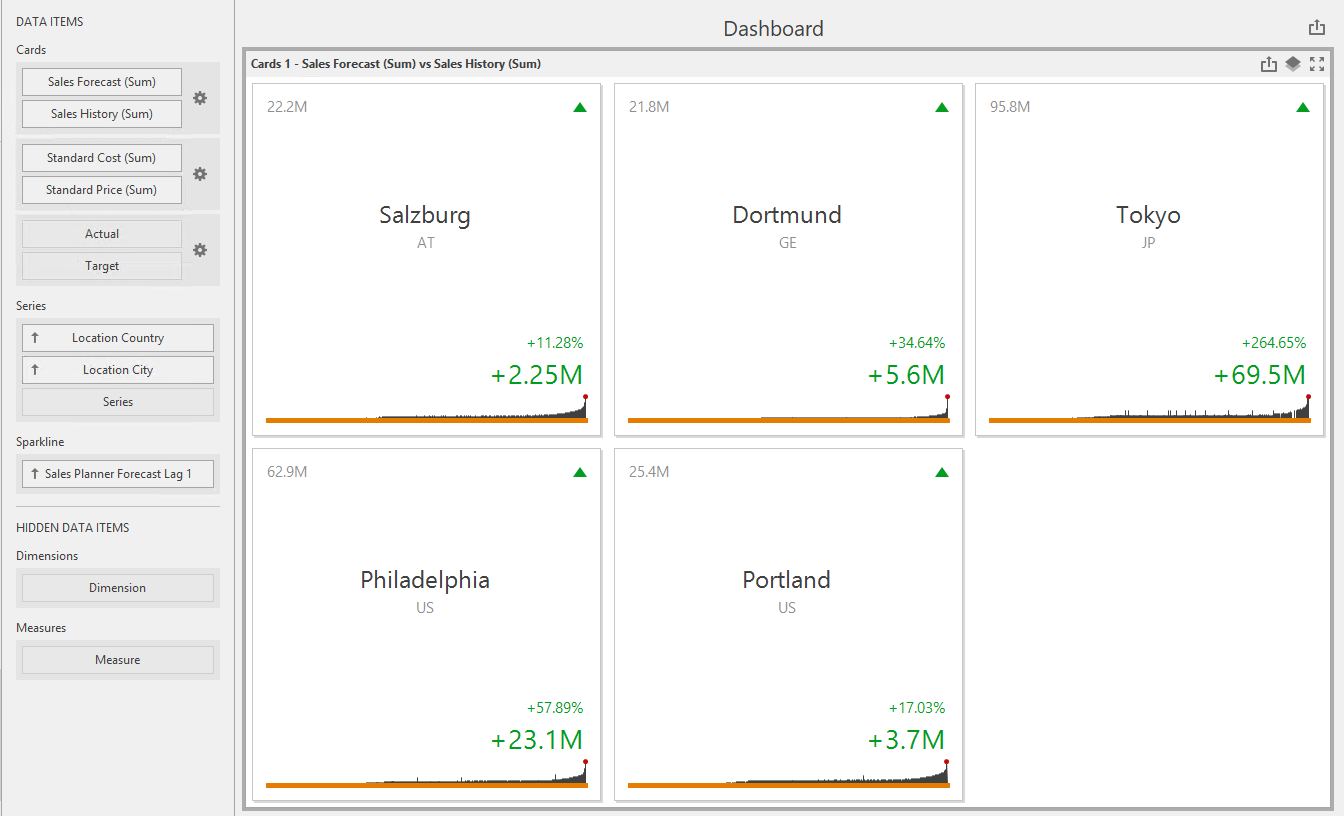The image size is (1344, 816).
Task: Open gear options for Standard Cost card
Action: [x=200, y=174]
